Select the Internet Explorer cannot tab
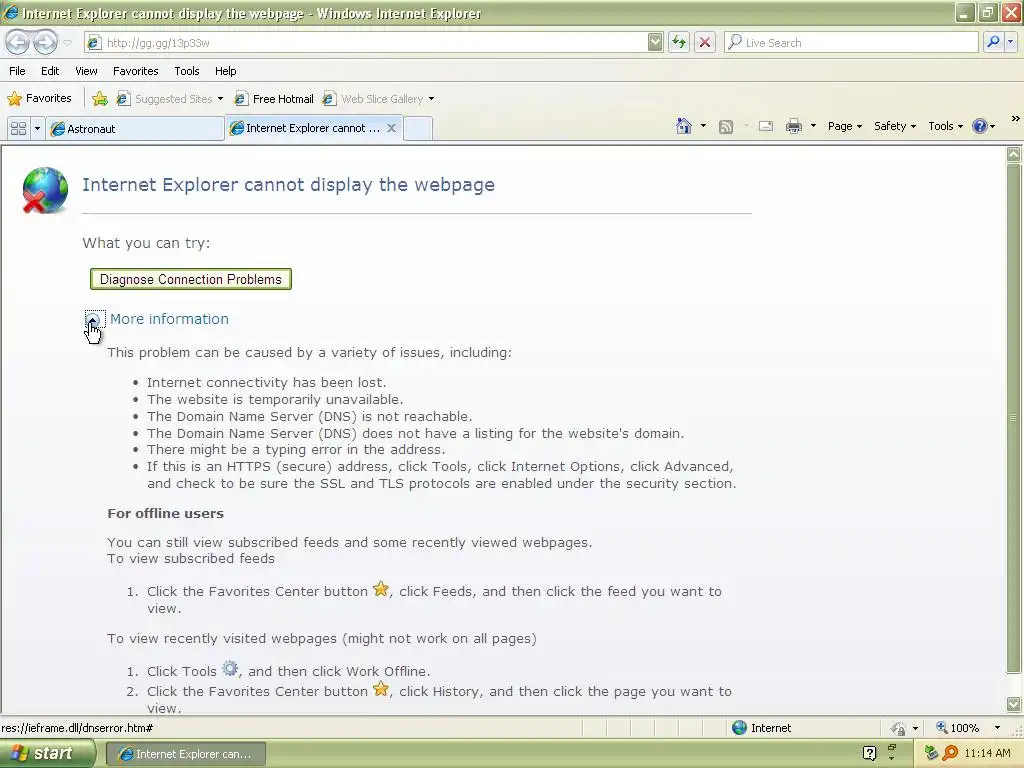 [306, 128]
